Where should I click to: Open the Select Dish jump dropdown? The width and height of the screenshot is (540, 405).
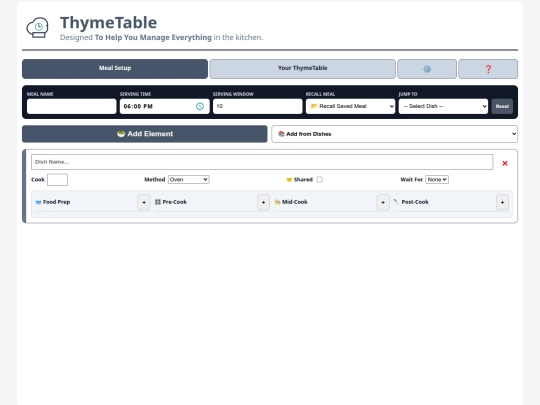[x=443, y=106]
